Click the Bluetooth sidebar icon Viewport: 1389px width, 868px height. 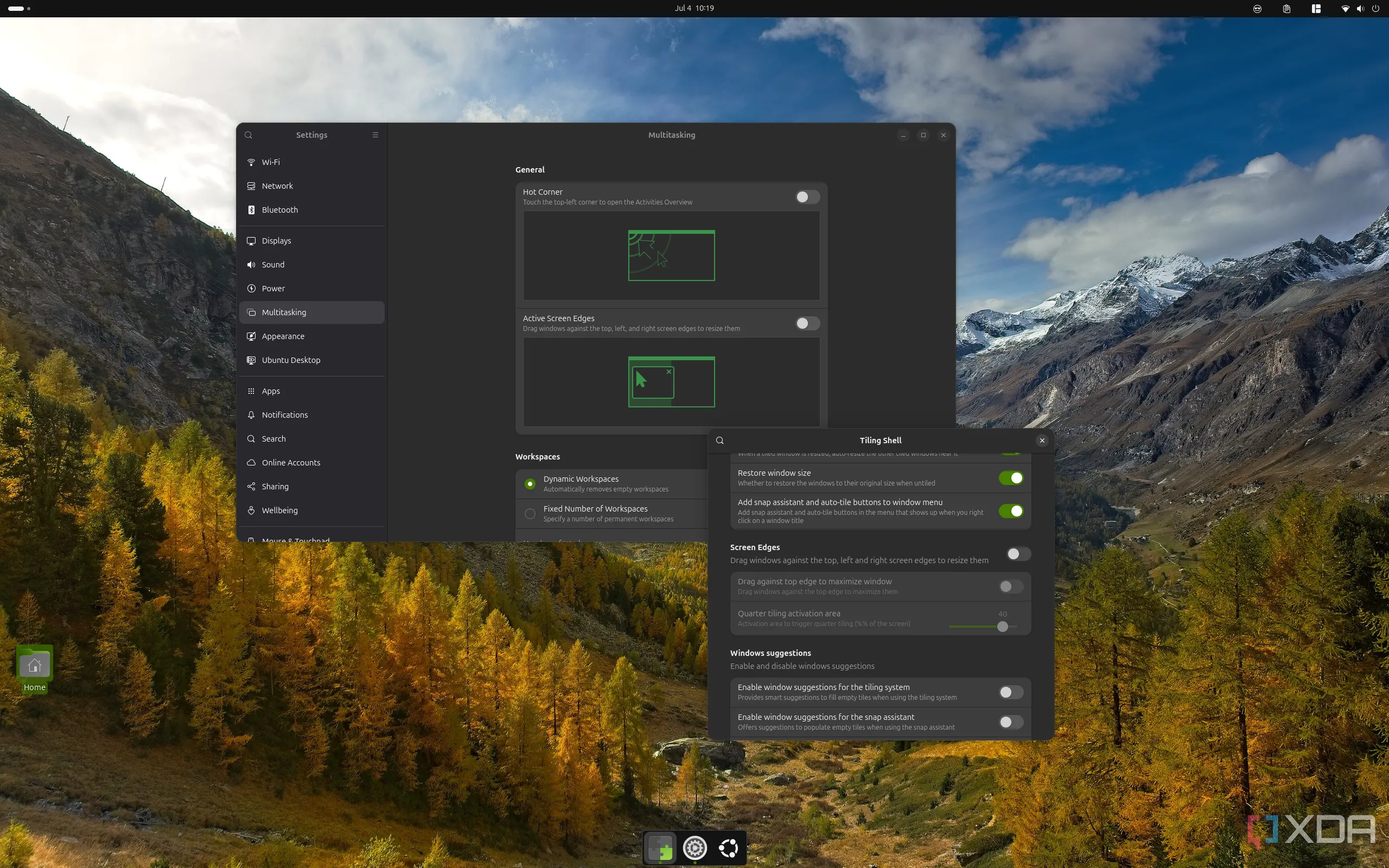pyautogui.click(x=251, y=209)
